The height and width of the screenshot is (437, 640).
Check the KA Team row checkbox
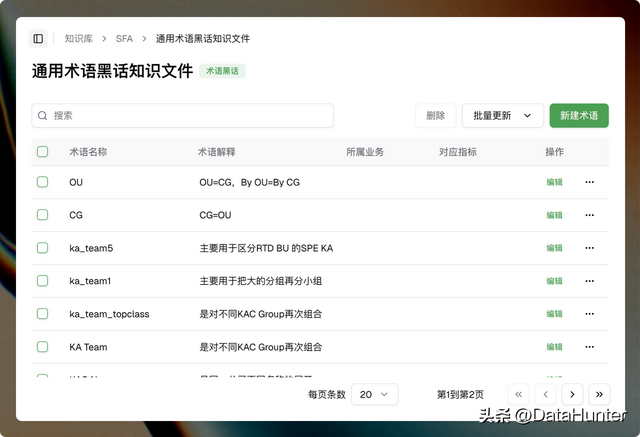[x=42, y=347]
